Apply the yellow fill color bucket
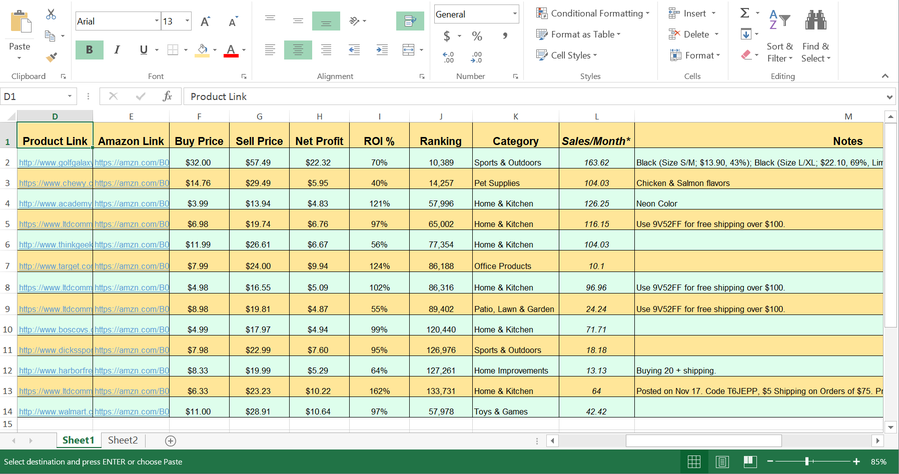899x474 pixels. pyautogui.click(x=202, y=50)
